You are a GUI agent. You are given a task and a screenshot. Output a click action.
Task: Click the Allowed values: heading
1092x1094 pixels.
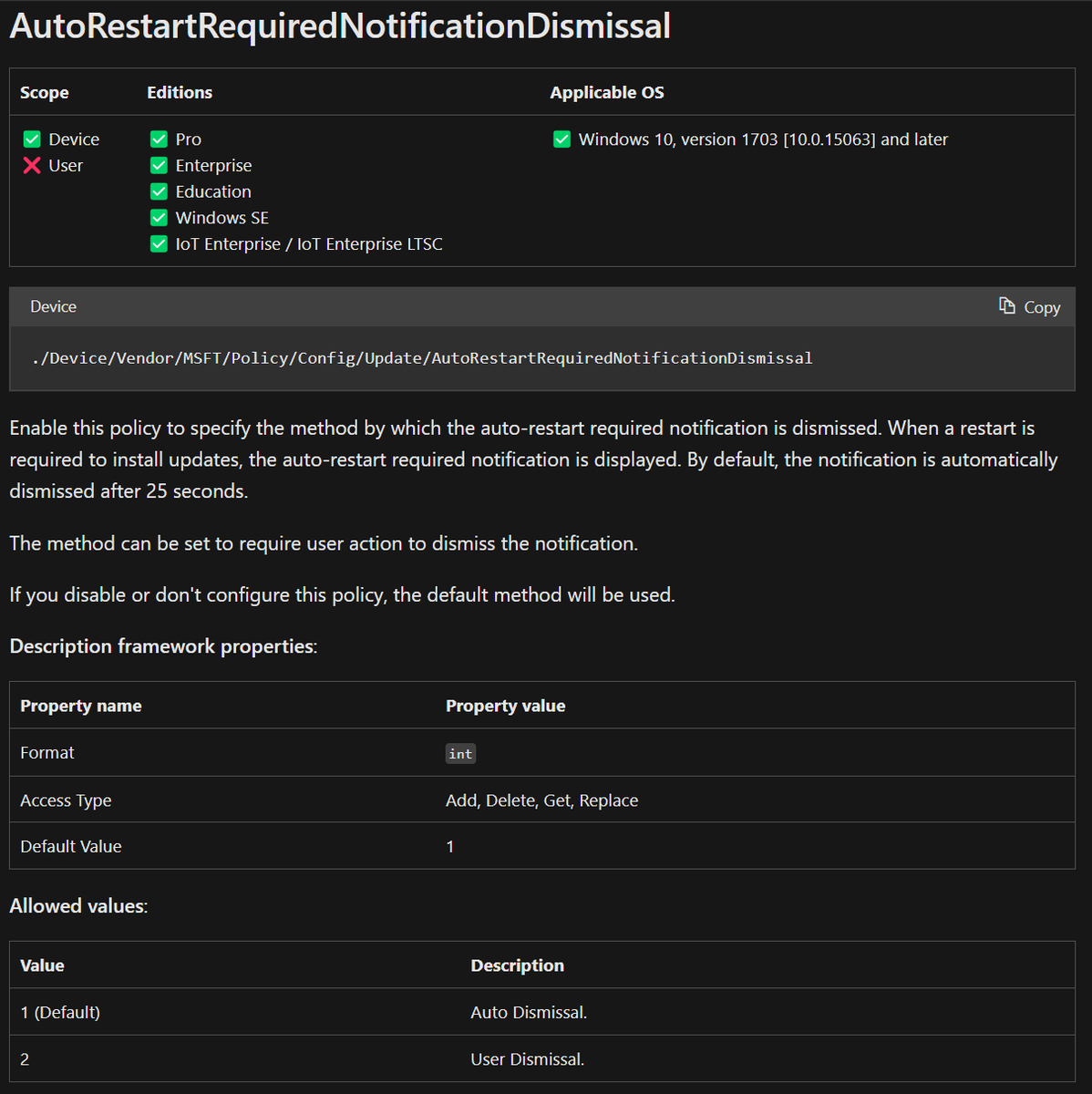point(78,906)
